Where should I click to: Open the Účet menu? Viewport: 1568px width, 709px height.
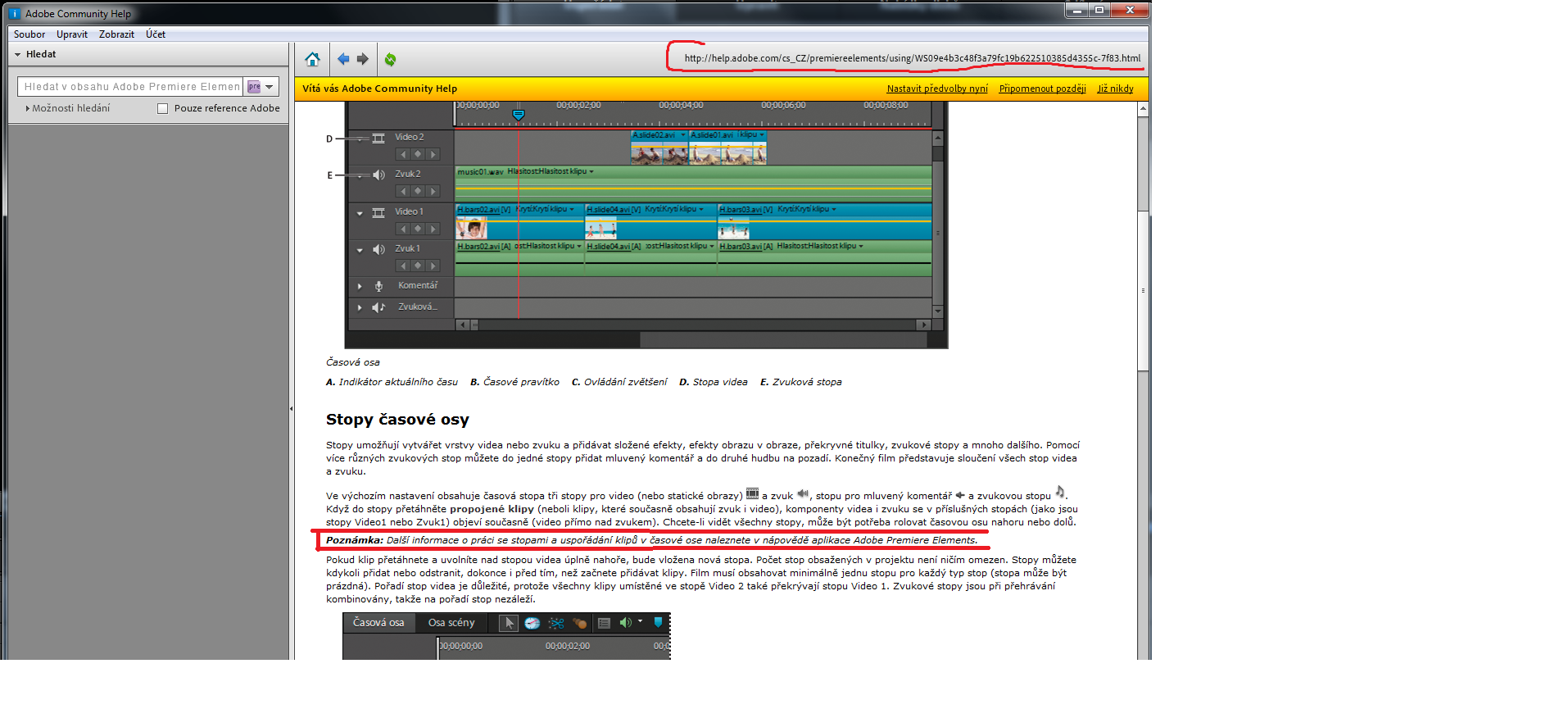(156, 34)
